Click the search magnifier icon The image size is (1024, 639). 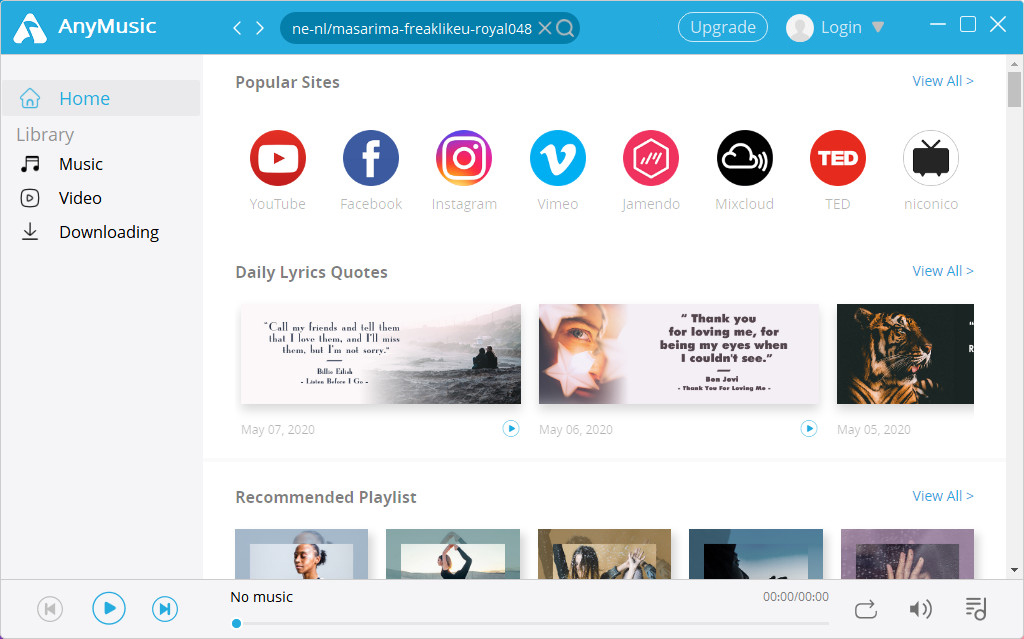566,28
